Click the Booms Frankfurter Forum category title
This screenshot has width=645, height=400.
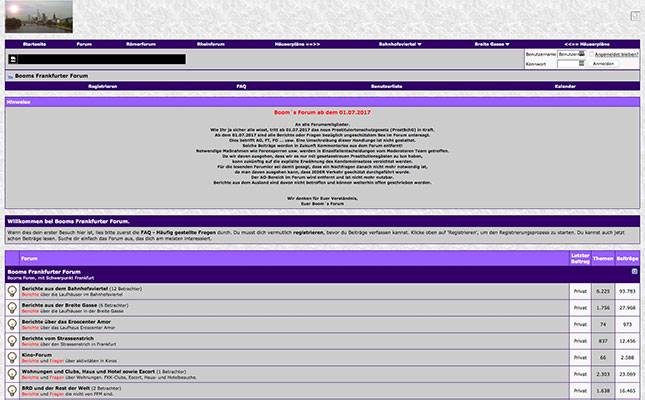point(44,272)
